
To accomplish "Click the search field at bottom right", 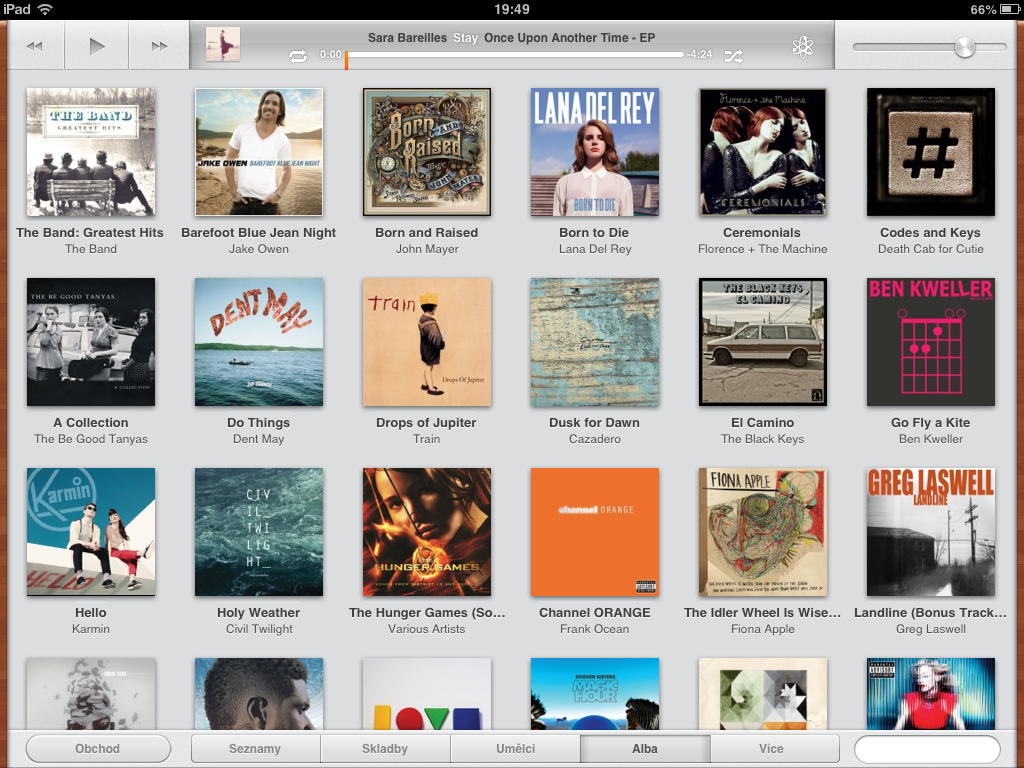I will pyautogui.click(x=927, y=749).
